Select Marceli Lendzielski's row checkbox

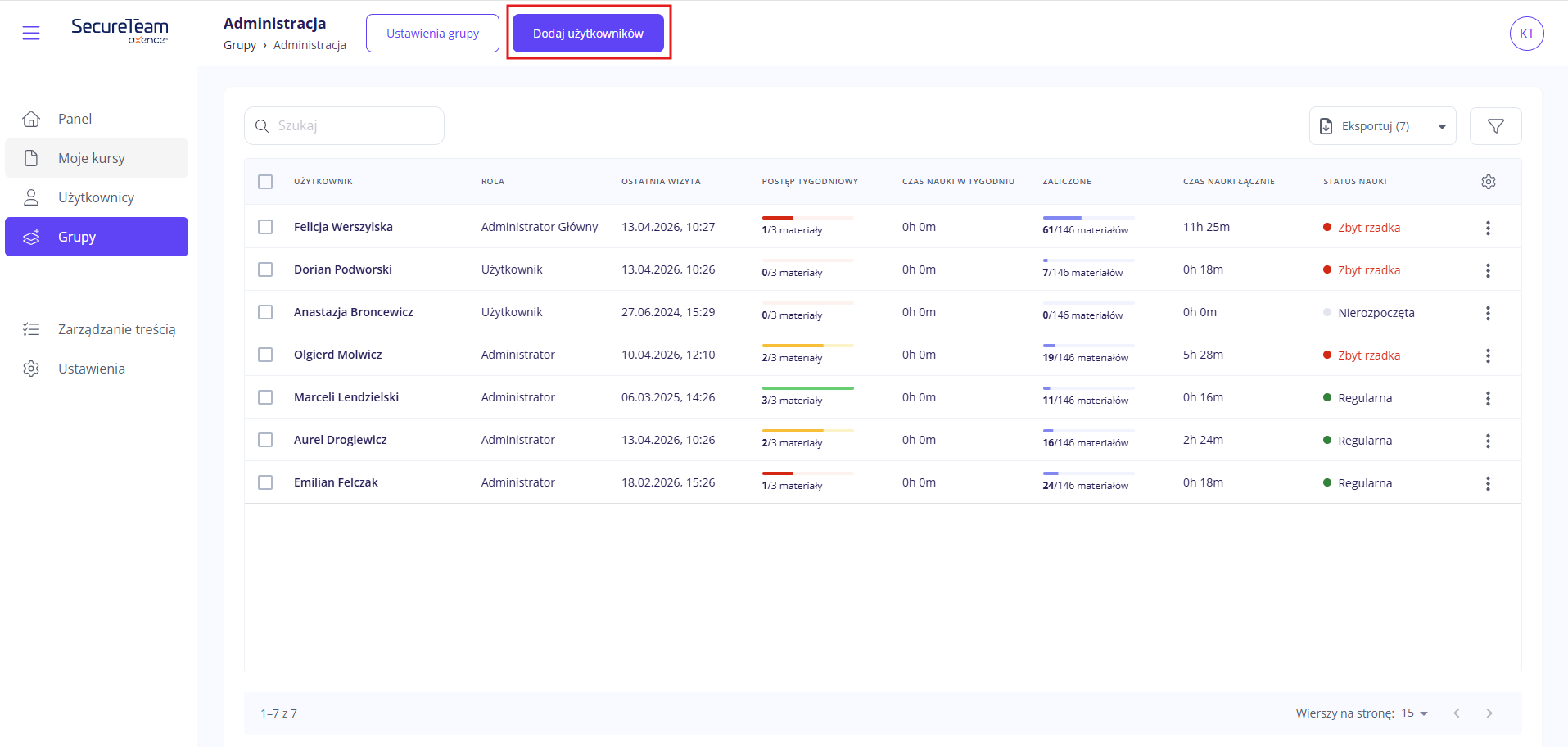[x=265, y=397]
